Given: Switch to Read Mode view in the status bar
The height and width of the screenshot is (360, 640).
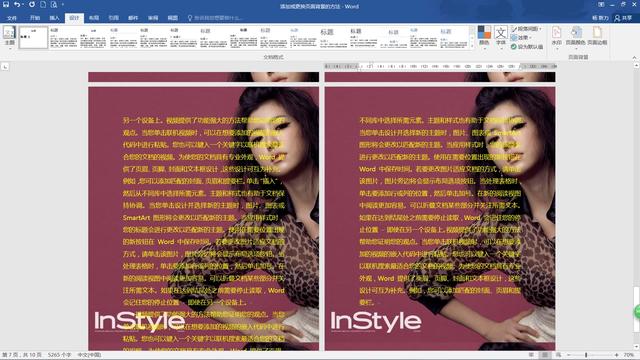Looking at the screenshot, I should (x=531, y=355).
